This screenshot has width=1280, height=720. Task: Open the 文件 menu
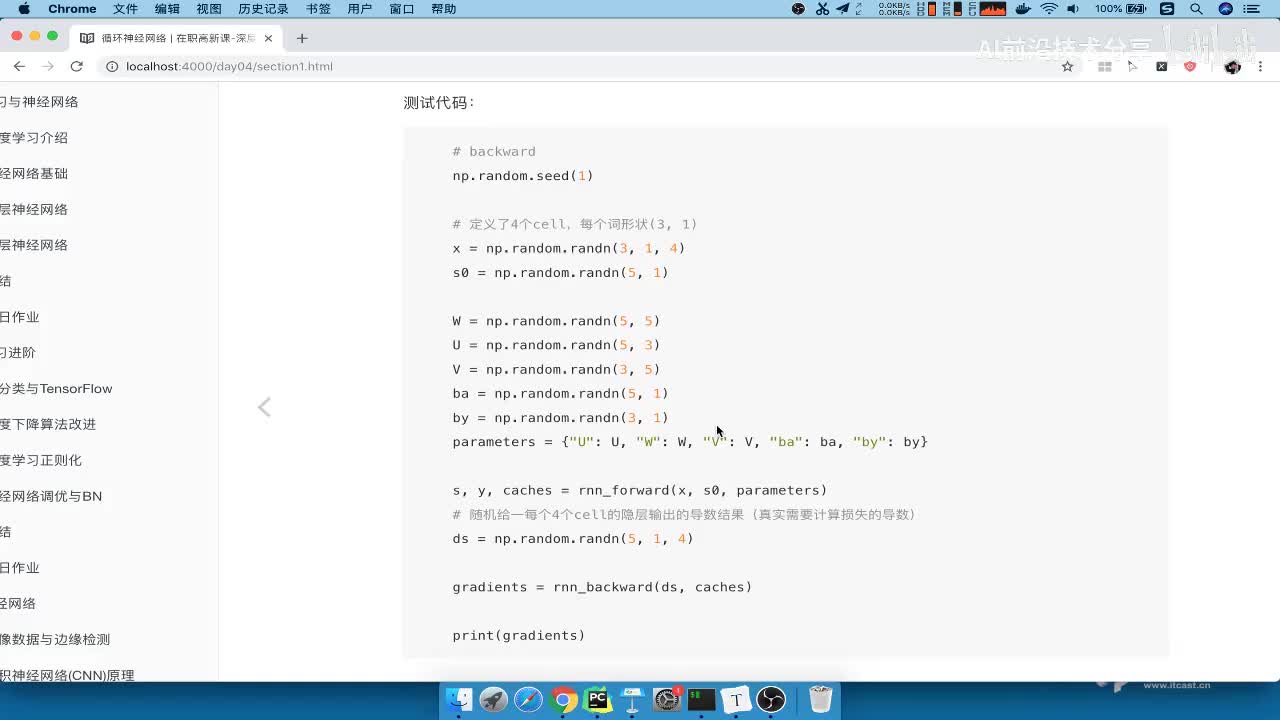click(125, 9)
